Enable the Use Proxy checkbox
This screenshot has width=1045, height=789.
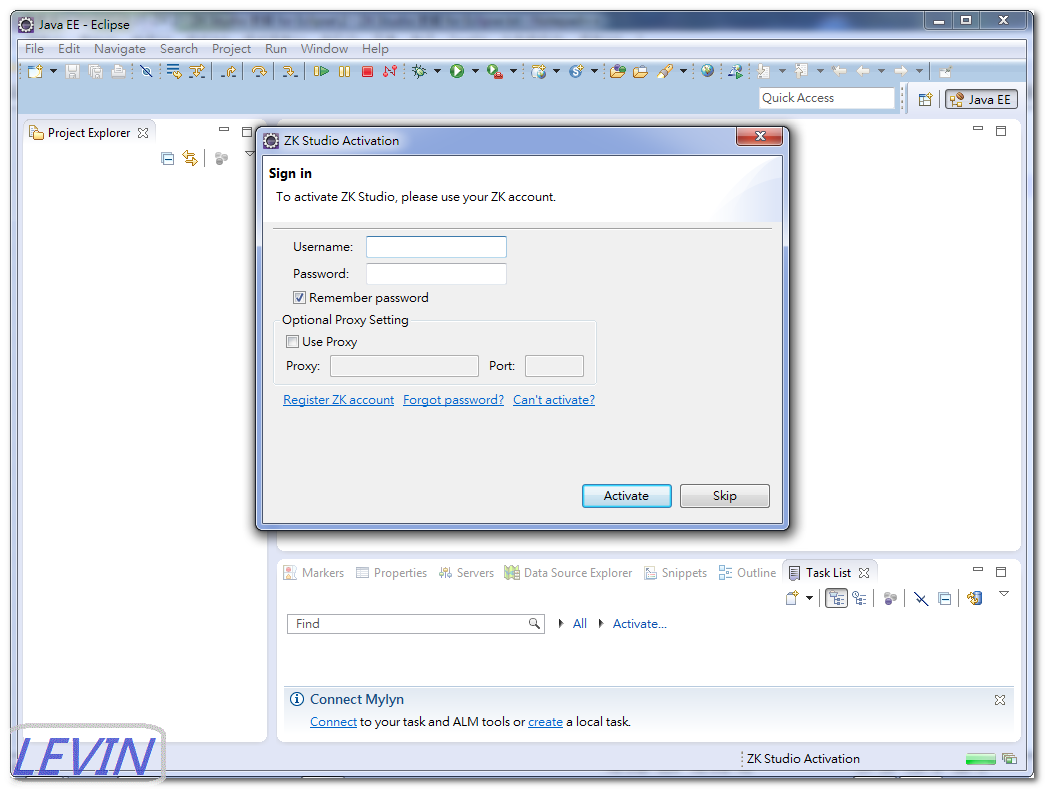292,342
